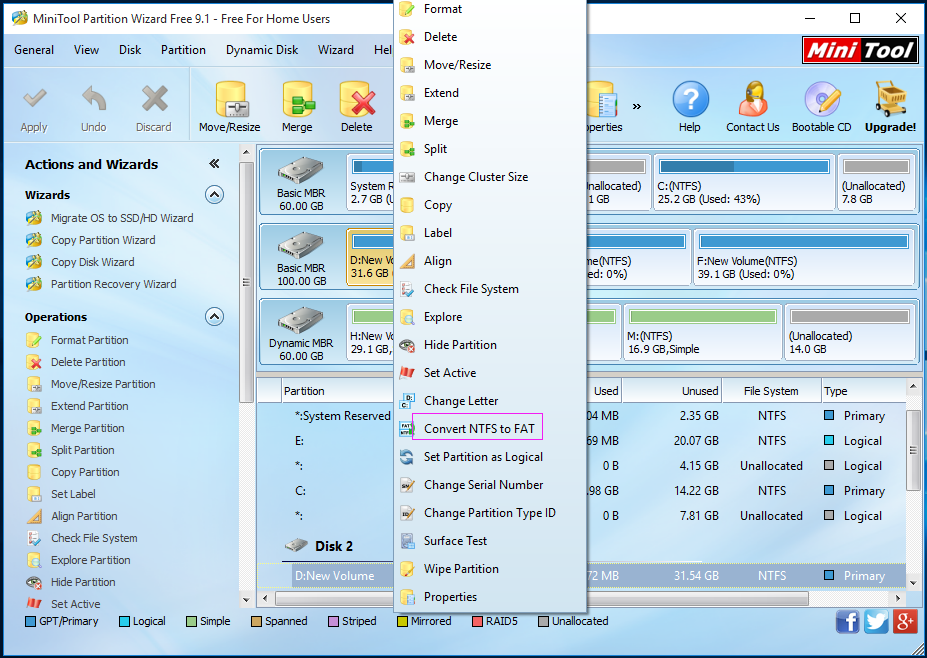Open the Wizard menu
Viewport: 927px width, 658px height.
click(335, 50)
